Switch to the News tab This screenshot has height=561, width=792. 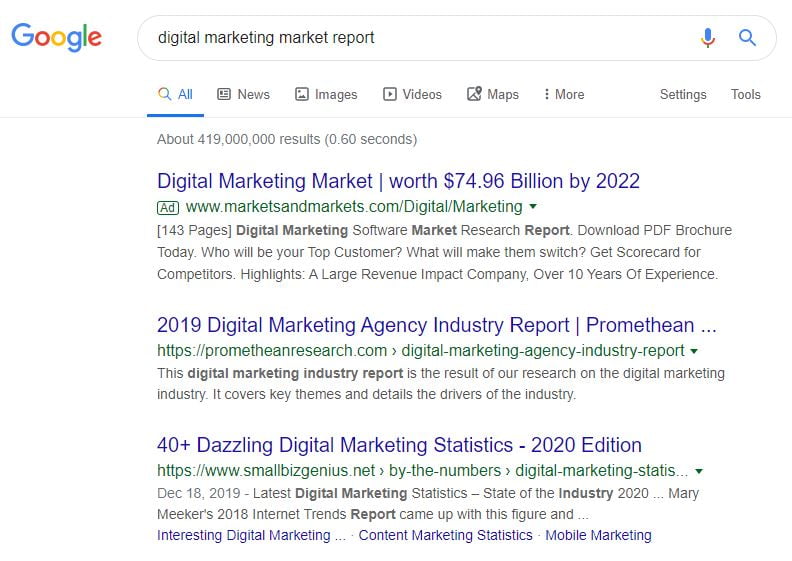pos(243,94)
